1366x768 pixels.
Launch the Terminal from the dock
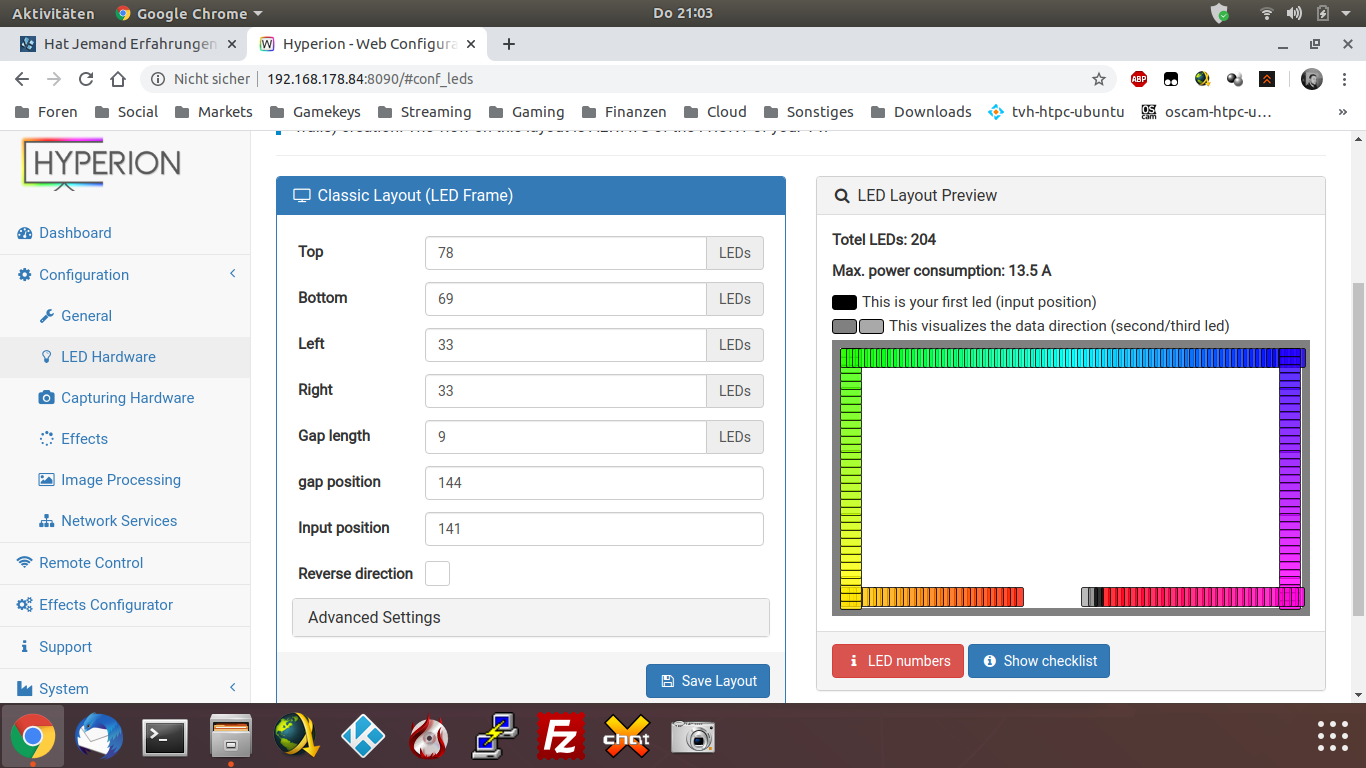pyautogui.click(x=165, y=738)
